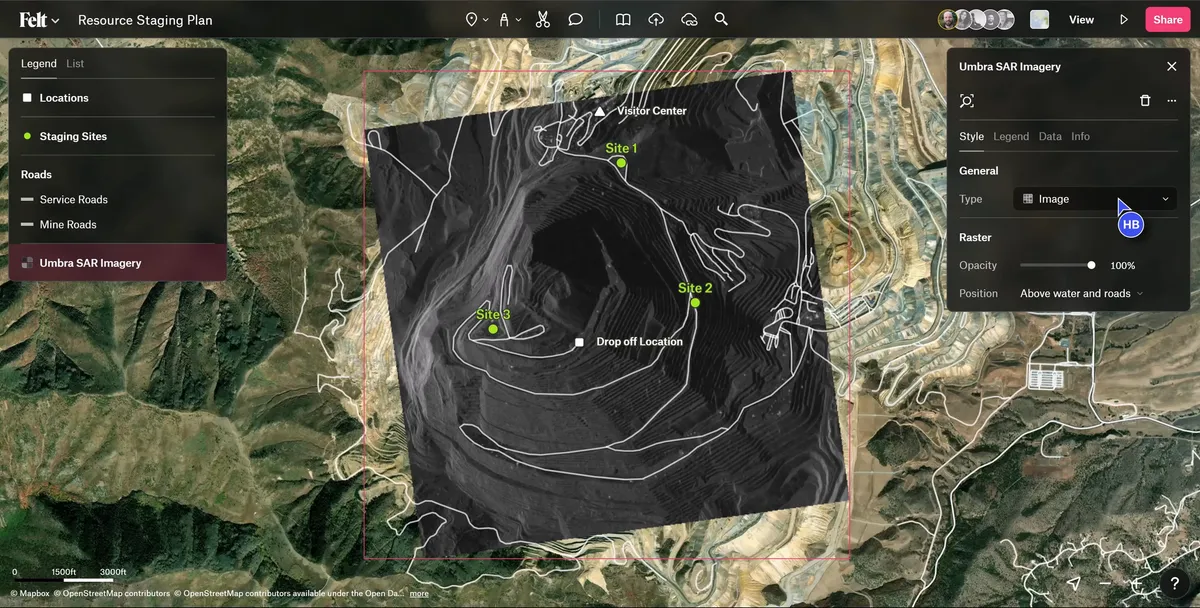The width and height of the screenshot is (1200, 608).
Task: Click the Visitor Center triangle marker
Action: (x=599, y=111)
